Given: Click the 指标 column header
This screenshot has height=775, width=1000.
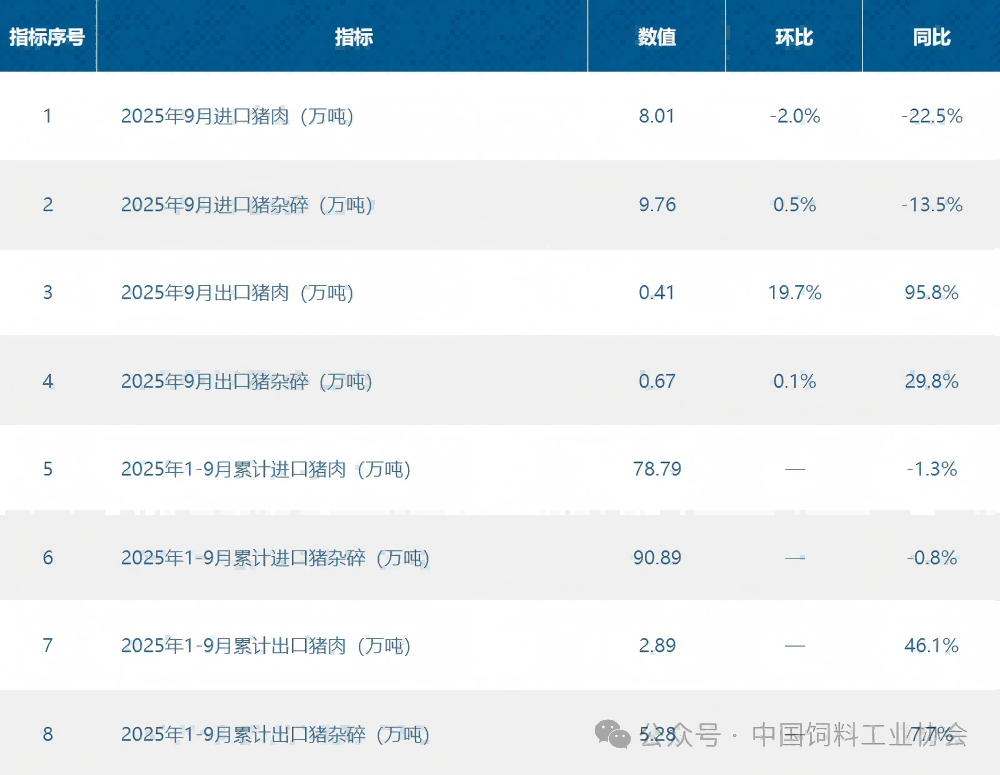Looking at the screenshot, I should pos(354,37).
